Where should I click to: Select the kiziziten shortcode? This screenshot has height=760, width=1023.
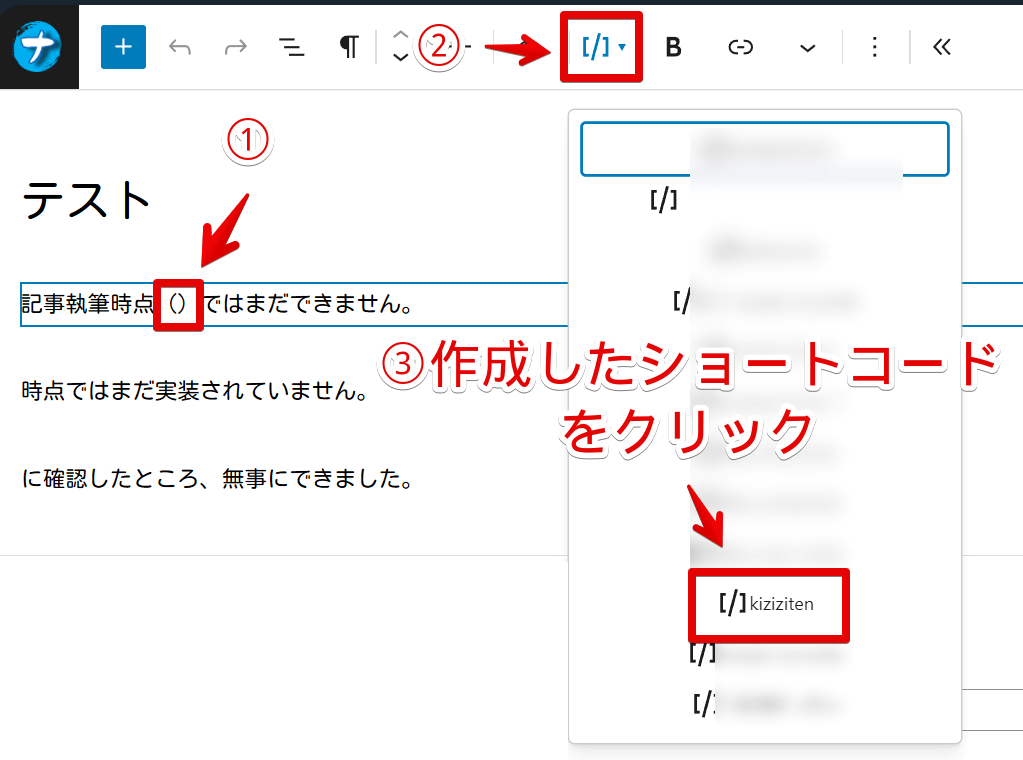[768, 604]
